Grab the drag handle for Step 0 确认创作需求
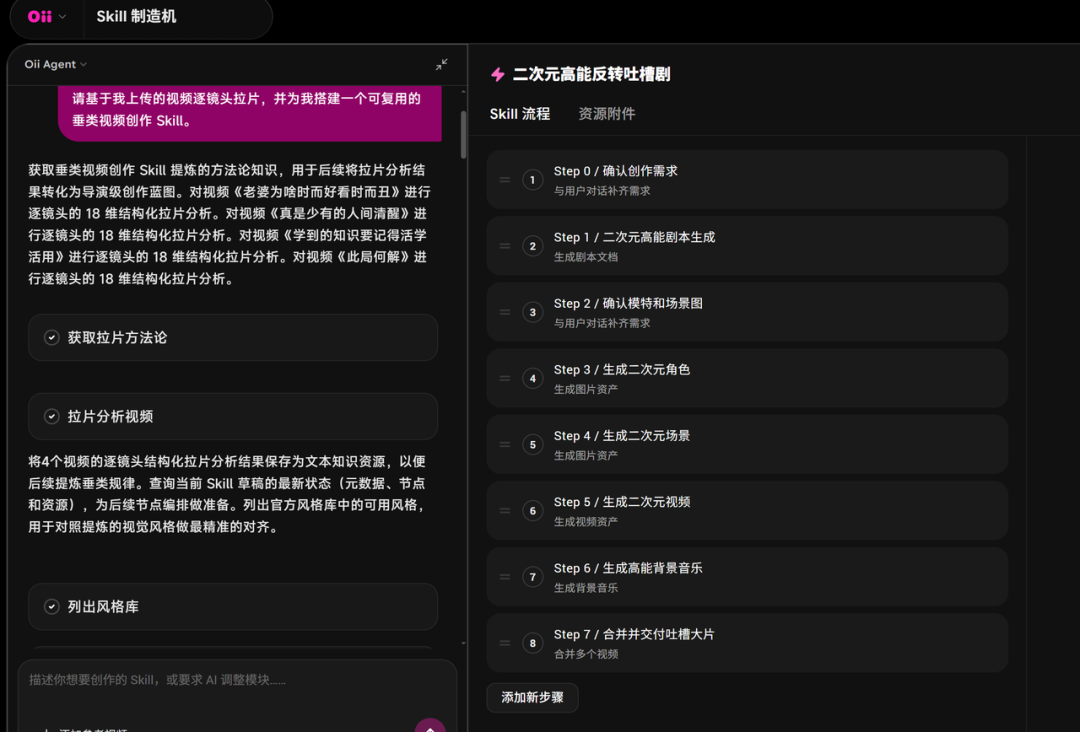The width and height of the screenshot is (1080, 732). (505, 180)
